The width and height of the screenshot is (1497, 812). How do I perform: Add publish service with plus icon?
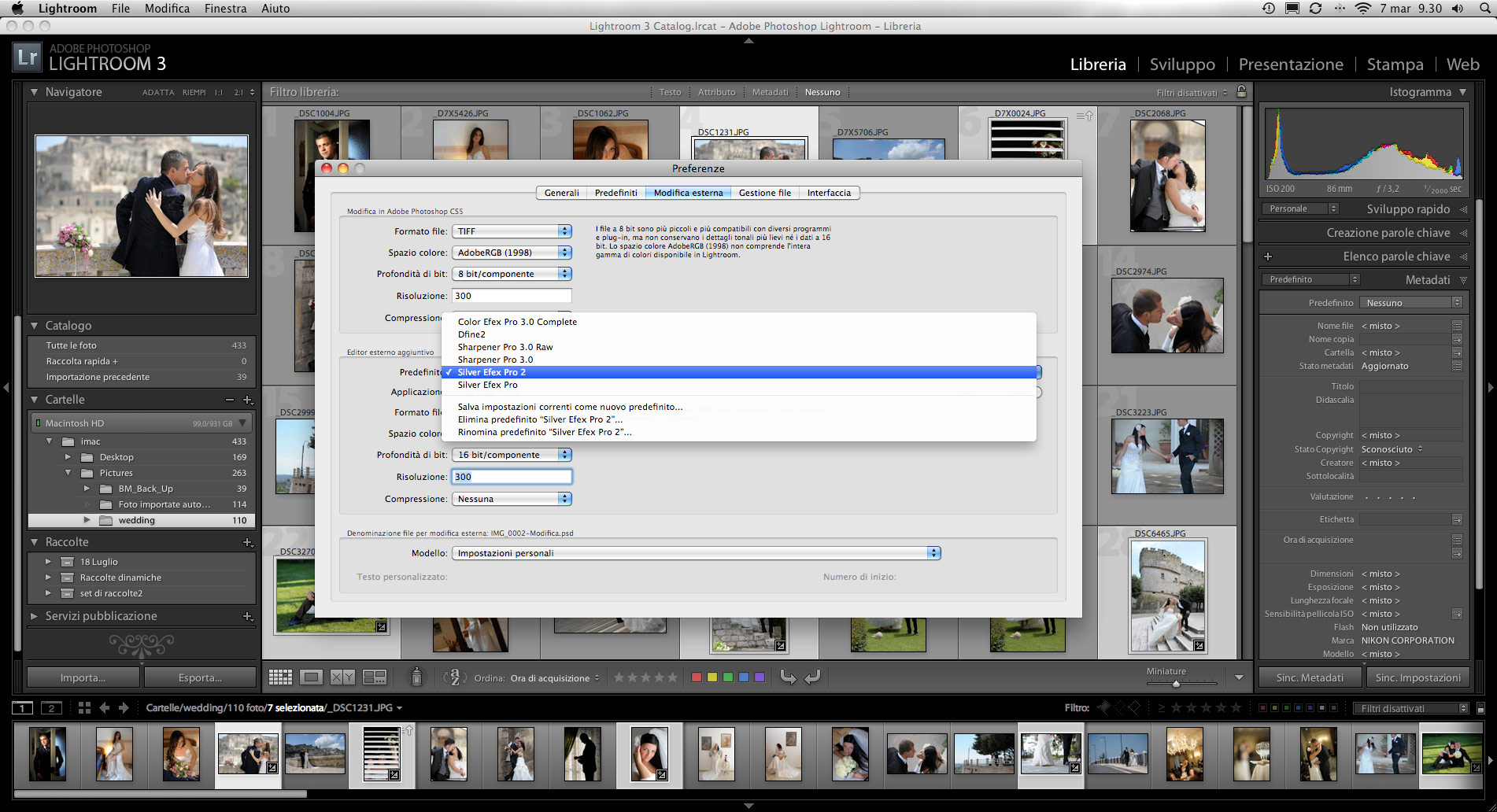(x=248, y=616)
